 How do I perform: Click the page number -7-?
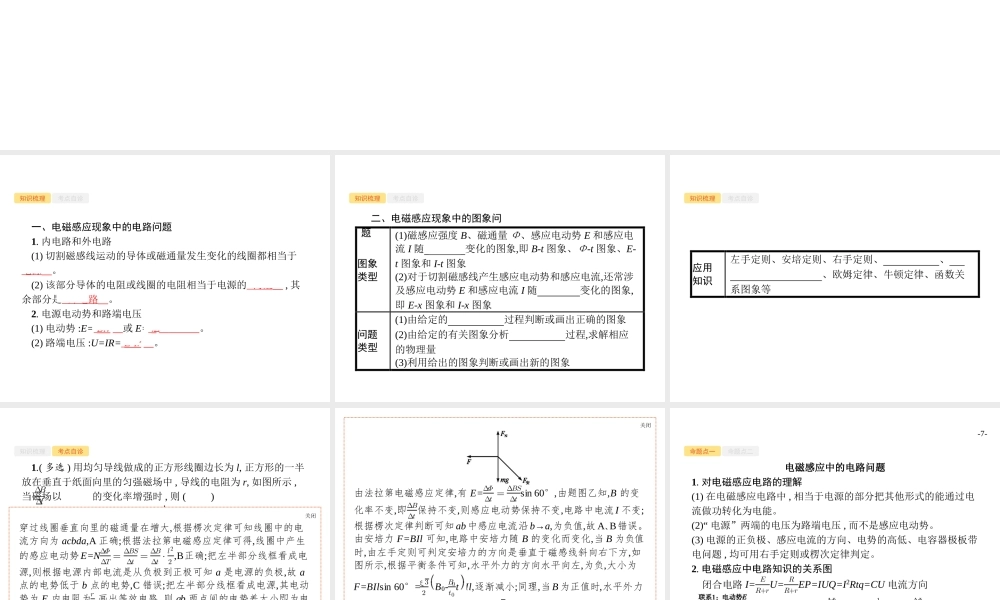coord(982,434)
